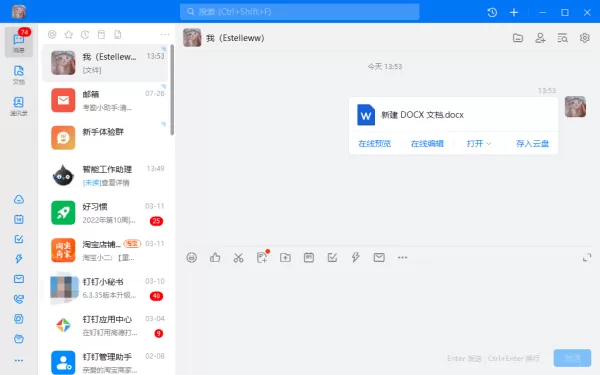Viewport: 600px width, 375px height.
Task: Click the blue send button
Action: point(572,358)
